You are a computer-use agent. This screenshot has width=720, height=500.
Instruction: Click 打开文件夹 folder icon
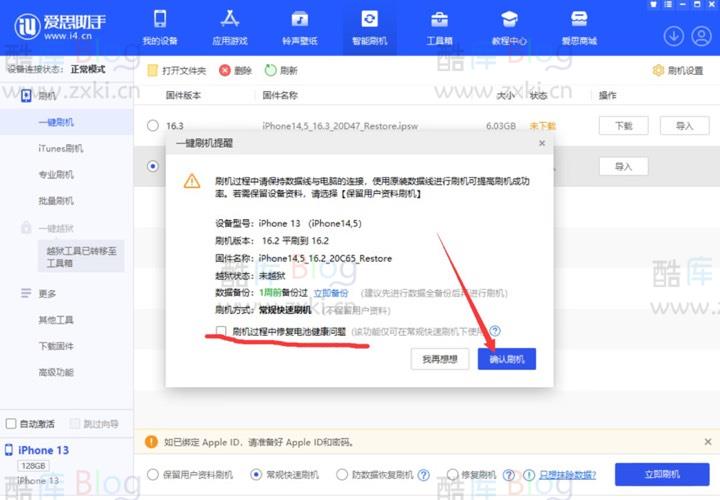pyautogui.click(x=152, y=71)
